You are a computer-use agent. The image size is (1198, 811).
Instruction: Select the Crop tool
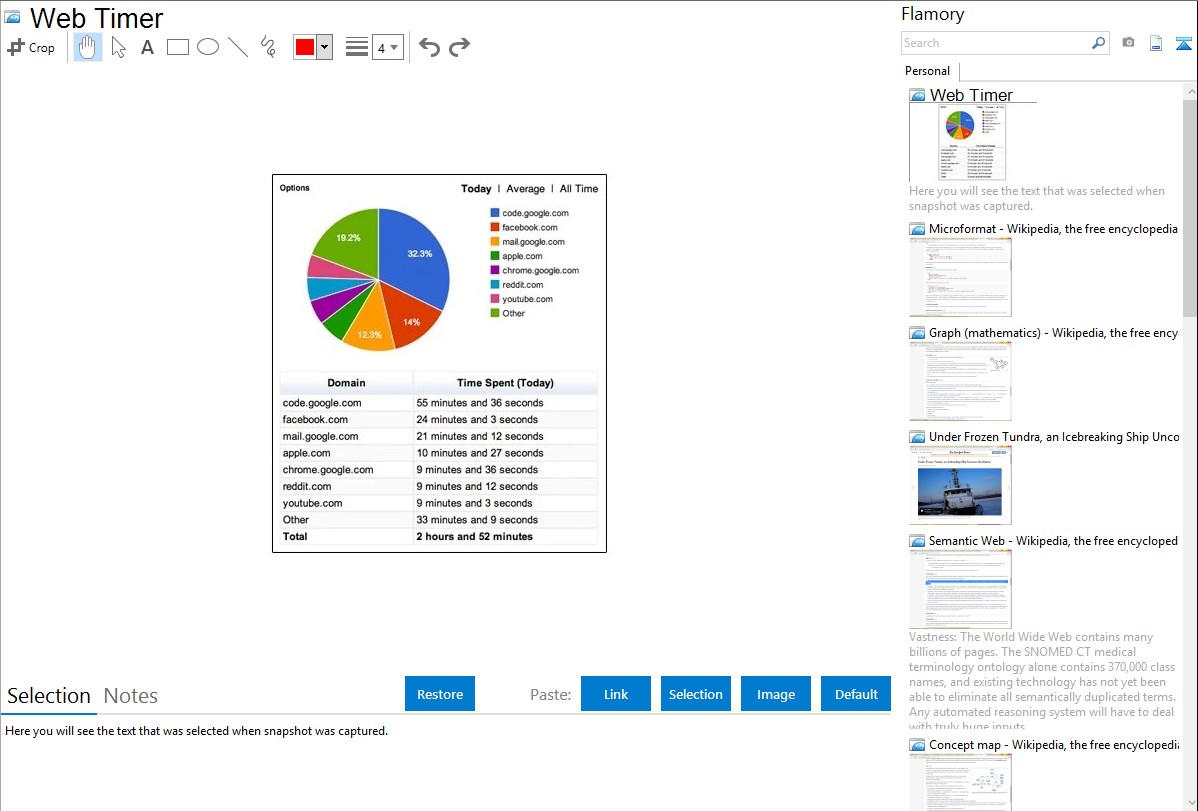point(31,47)
